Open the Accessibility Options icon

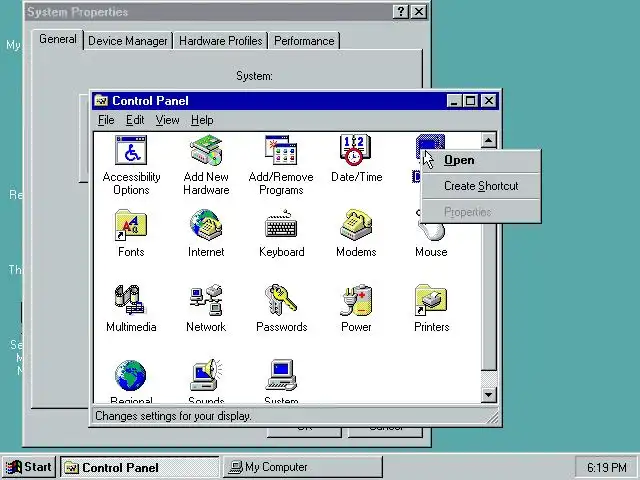click(x=131, y=150)
